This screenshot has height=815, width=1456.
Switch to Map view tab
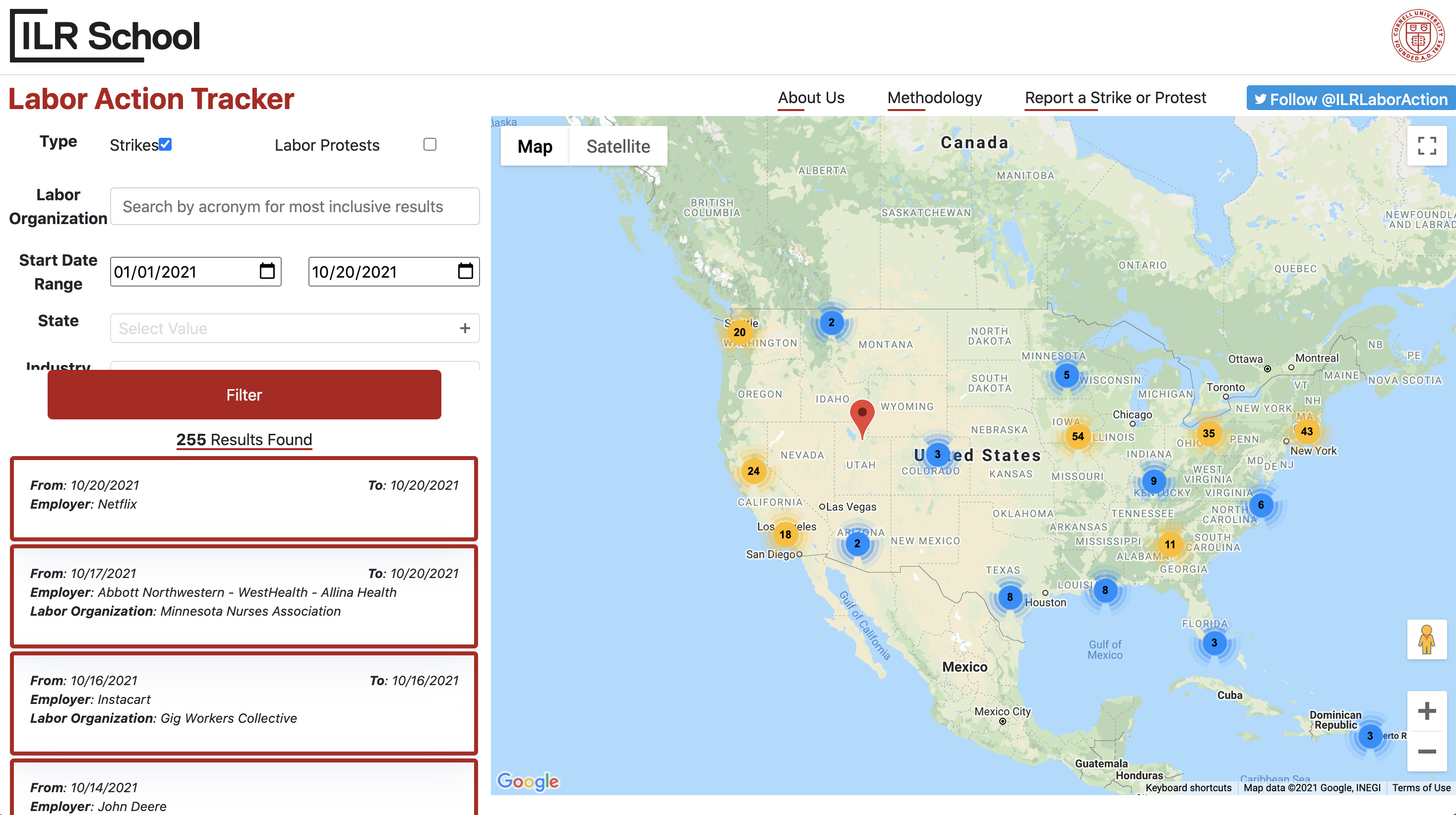(535, 146)
